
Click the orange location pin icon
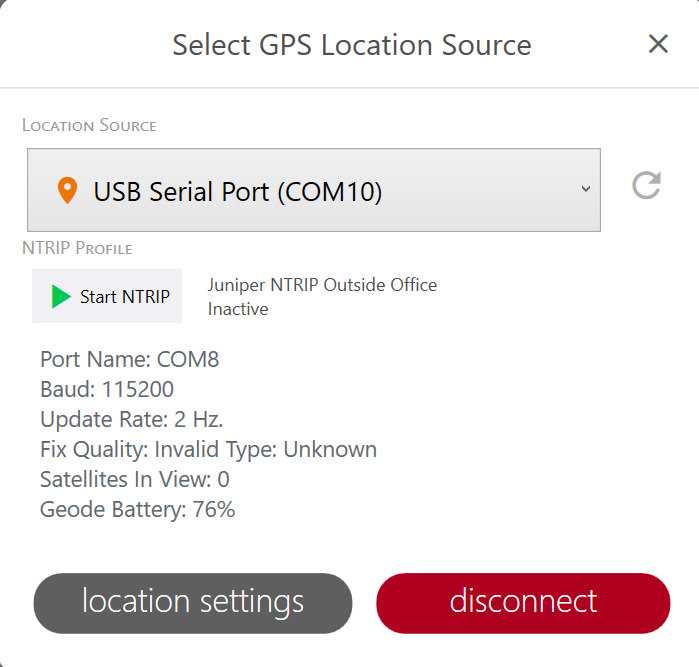pyautogui.click(x=67, y=190)
